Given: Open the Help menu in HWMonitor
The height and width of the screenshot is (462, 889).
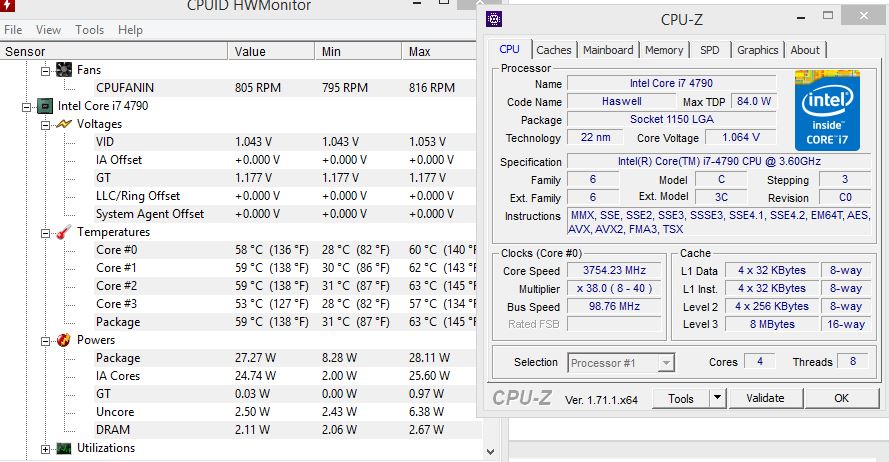Looking at the screenshot, I should pyautogui.click(x=130, y=29).
